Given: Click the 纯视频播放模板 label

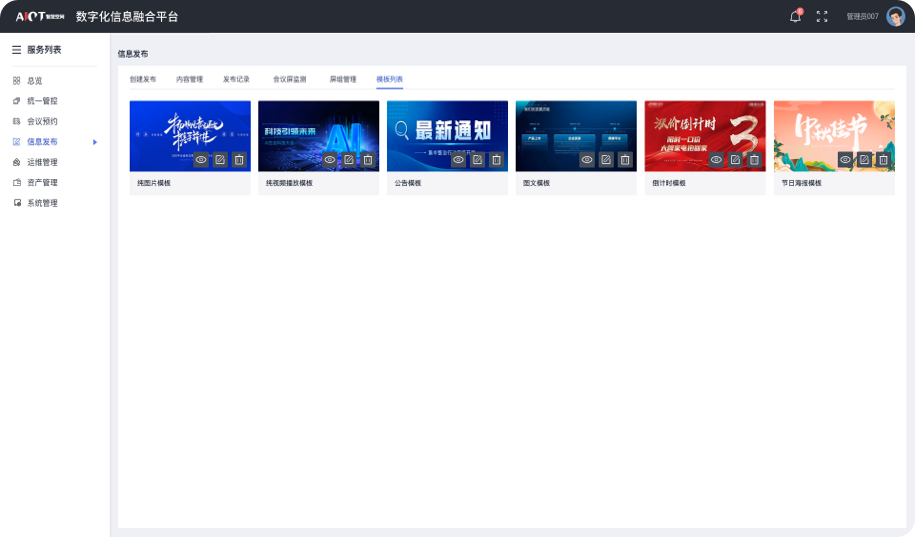Looking at the screenshot, I should [289, 183].
